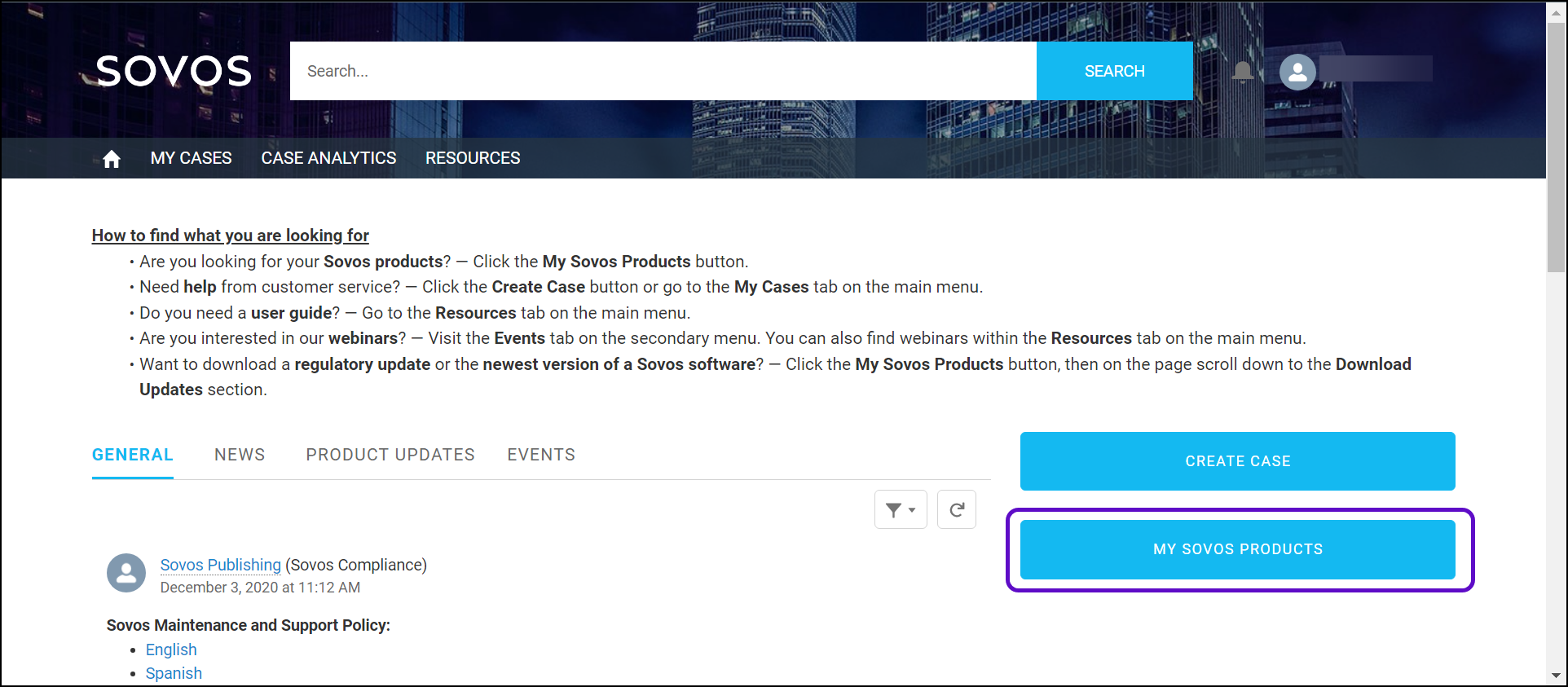Click the home icon in navigation bar
The image size is (1568, 687).
[112, 159]
